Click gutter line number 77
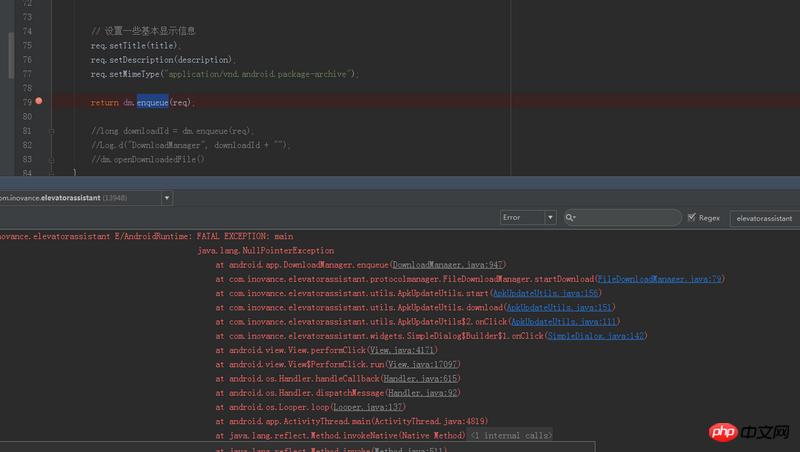This screenshot has height=452, width=800. (x=27, y=74)
